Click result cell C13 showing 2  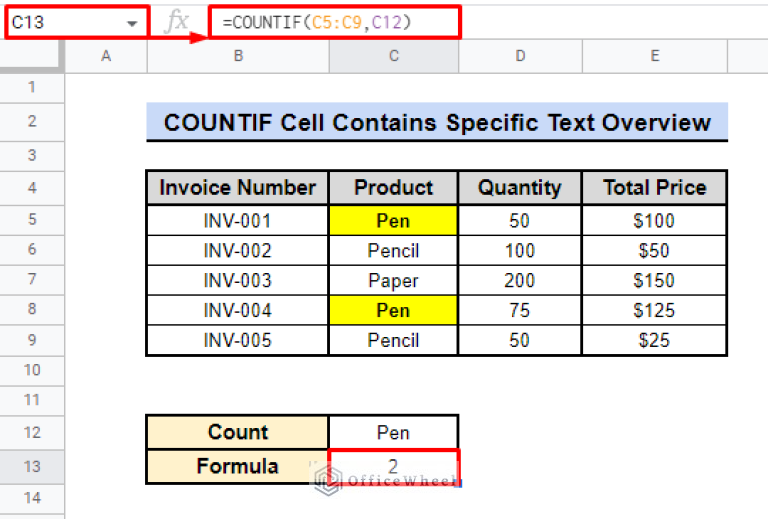click(x=393, y=466)
